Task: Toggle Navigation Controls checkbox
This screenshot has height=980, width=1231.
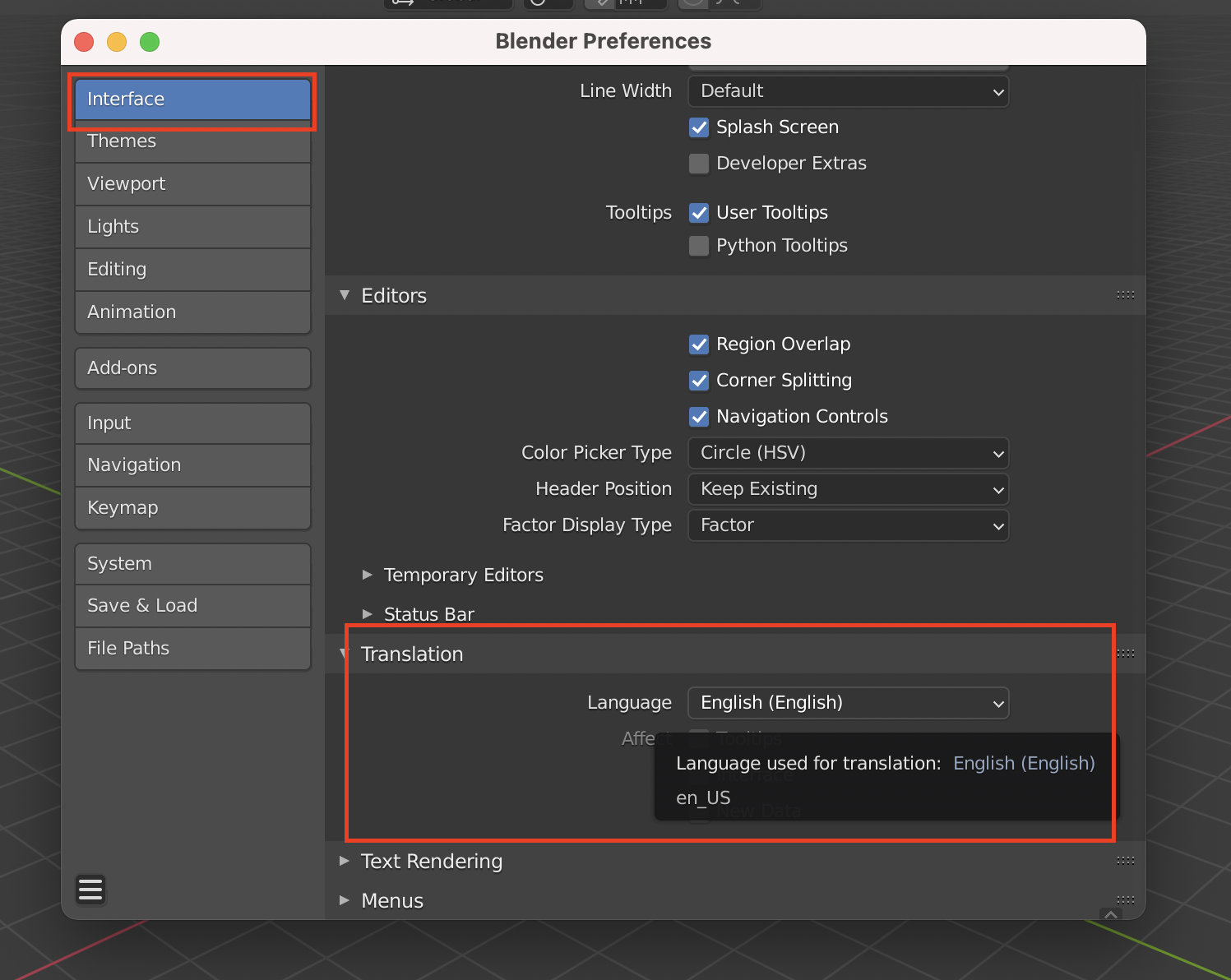Action: tap(699, 417)
